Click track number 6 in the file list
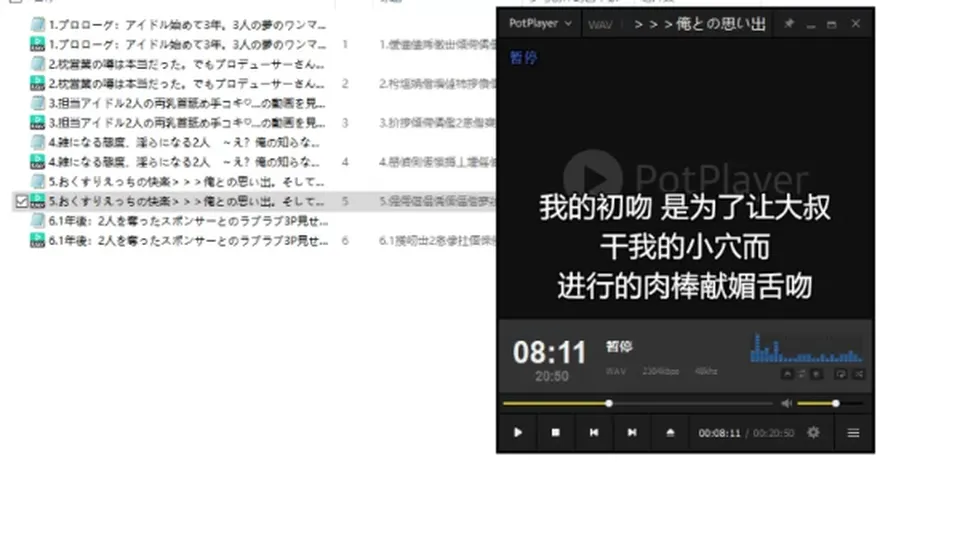This screenshot has height=544, width=960. (345, 240)
